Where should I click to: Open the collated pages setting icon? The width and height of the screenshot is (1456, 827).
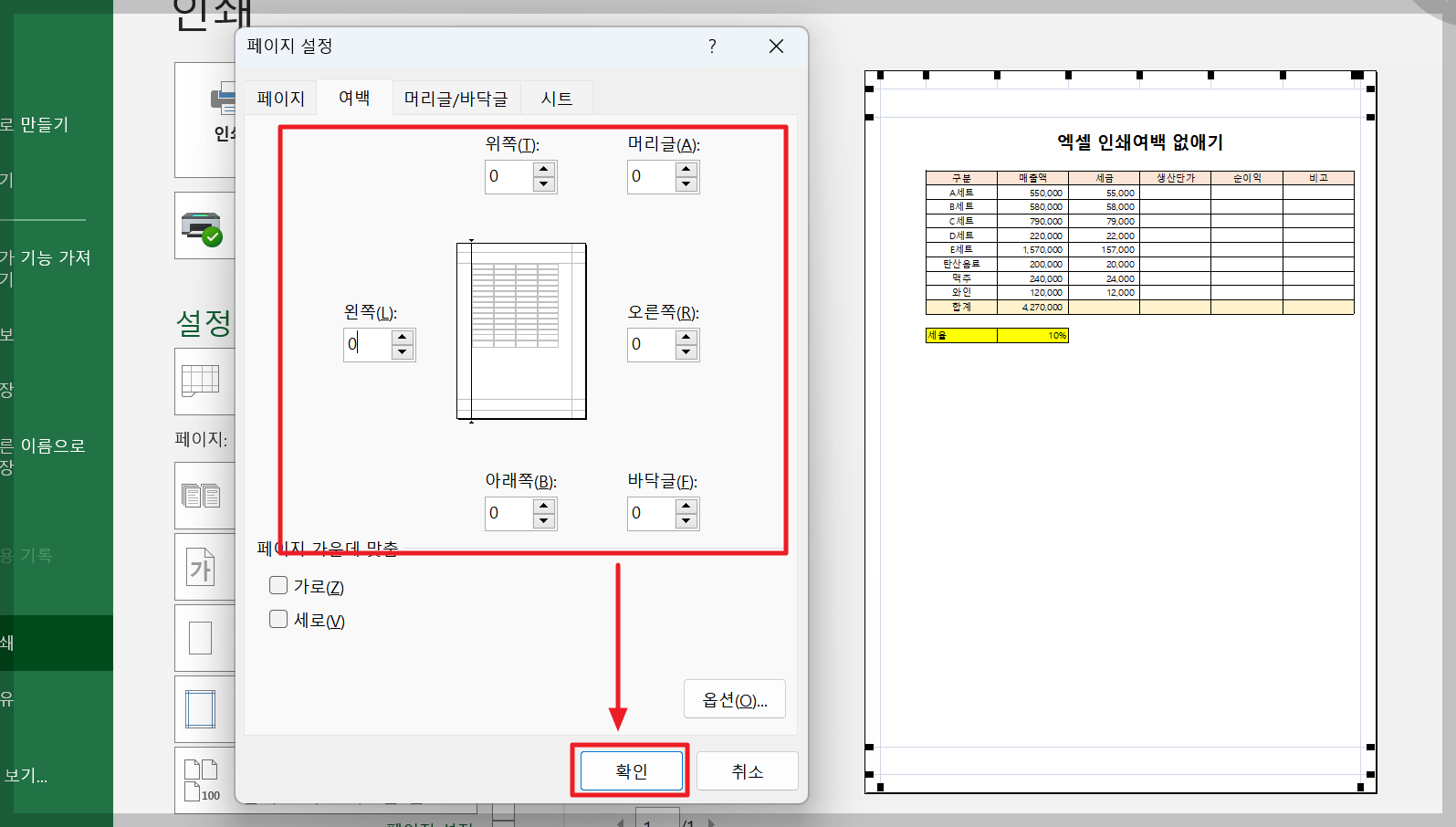[201, 496]
